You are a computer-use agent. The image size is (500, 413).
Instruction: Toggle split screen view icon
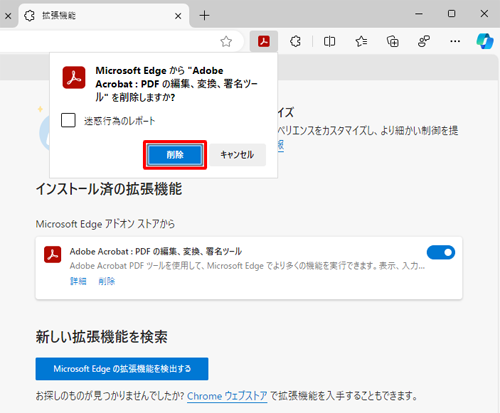pos(329,41)
